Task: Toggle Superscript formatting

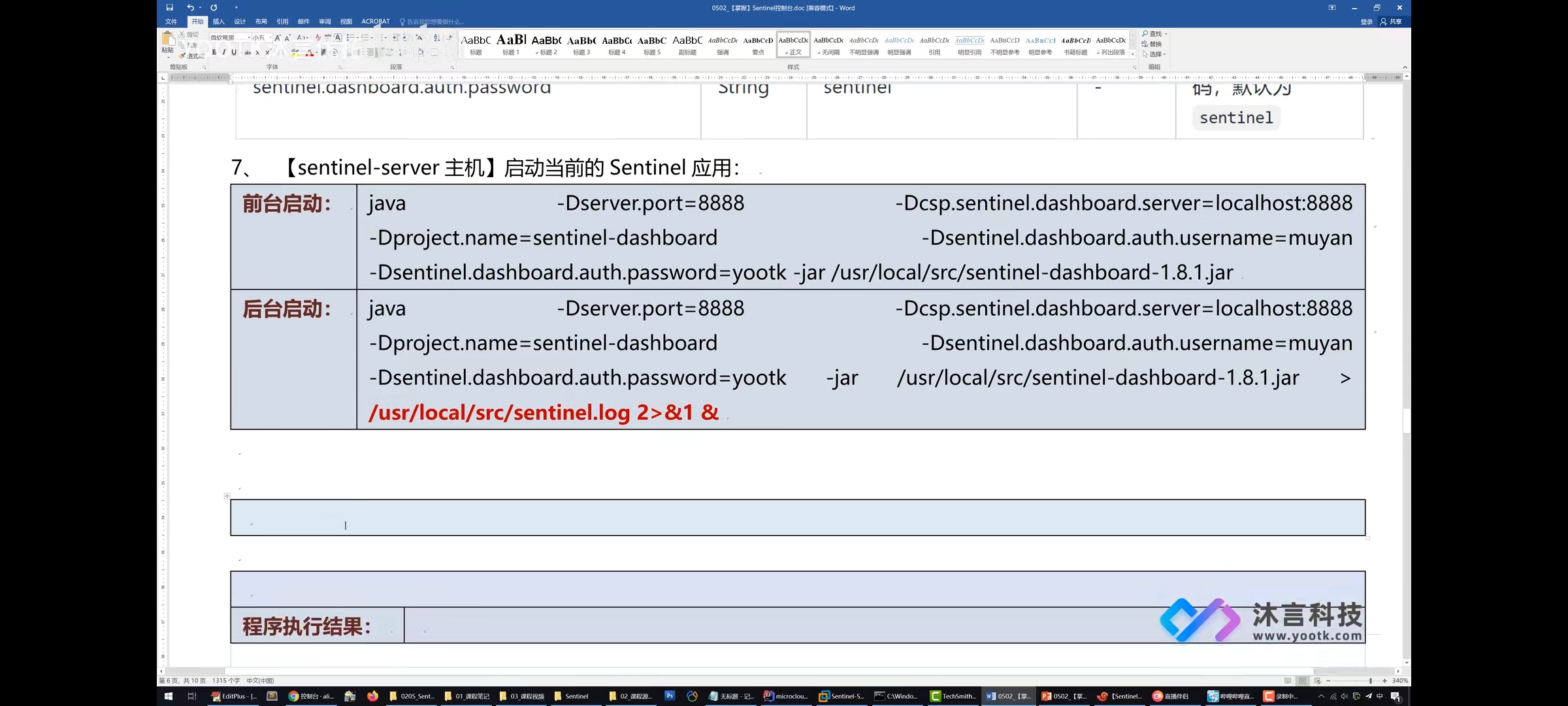Action: 267,52
